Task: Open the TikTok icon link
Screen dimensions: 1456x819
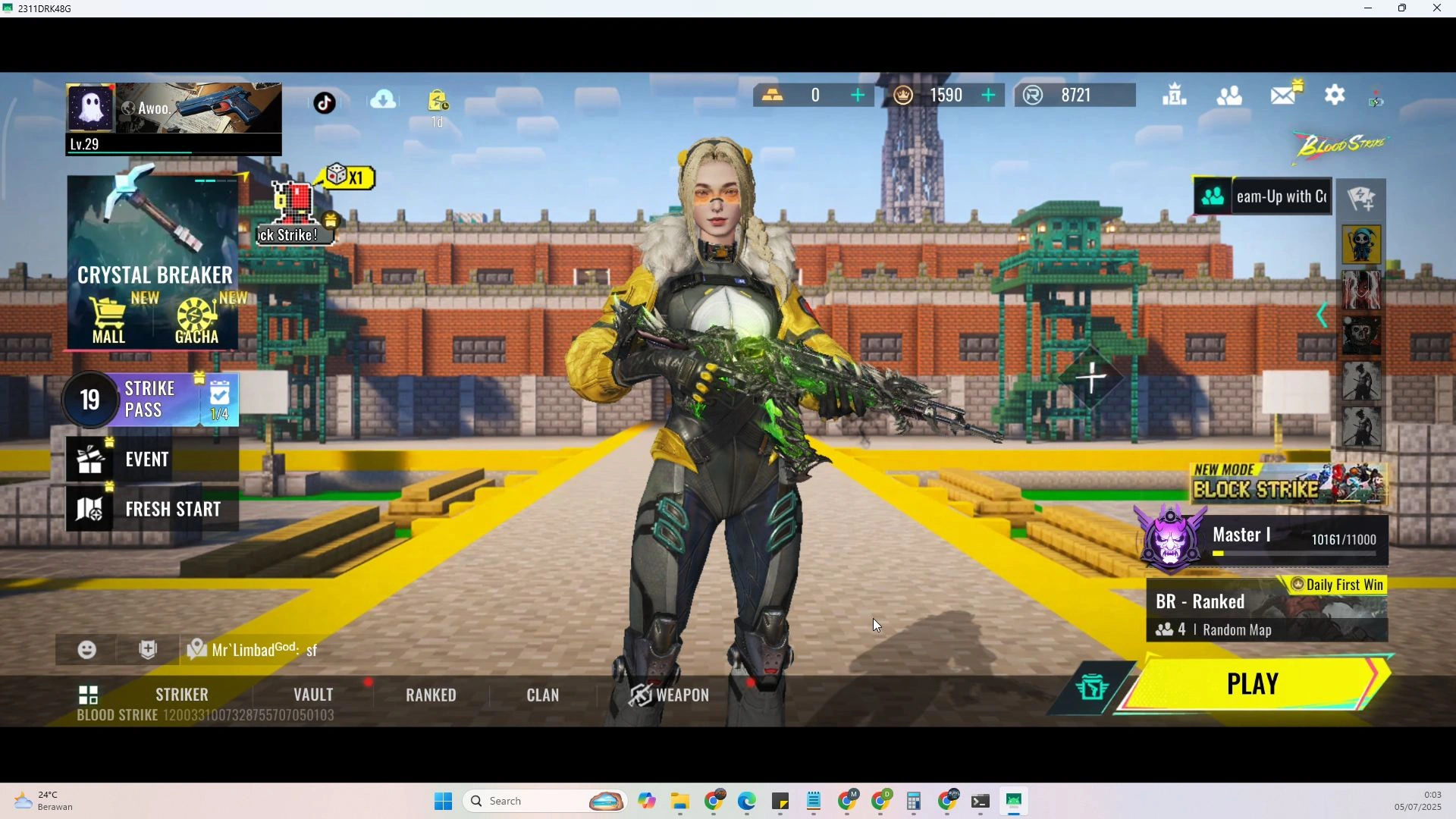Action: pos(325,102)
